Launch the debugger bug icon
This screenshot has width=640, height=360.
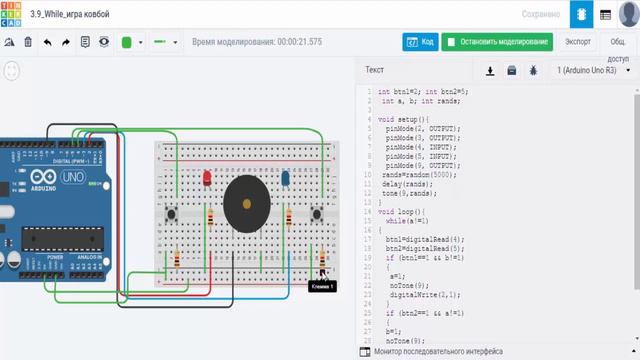(x=533, y=71)
